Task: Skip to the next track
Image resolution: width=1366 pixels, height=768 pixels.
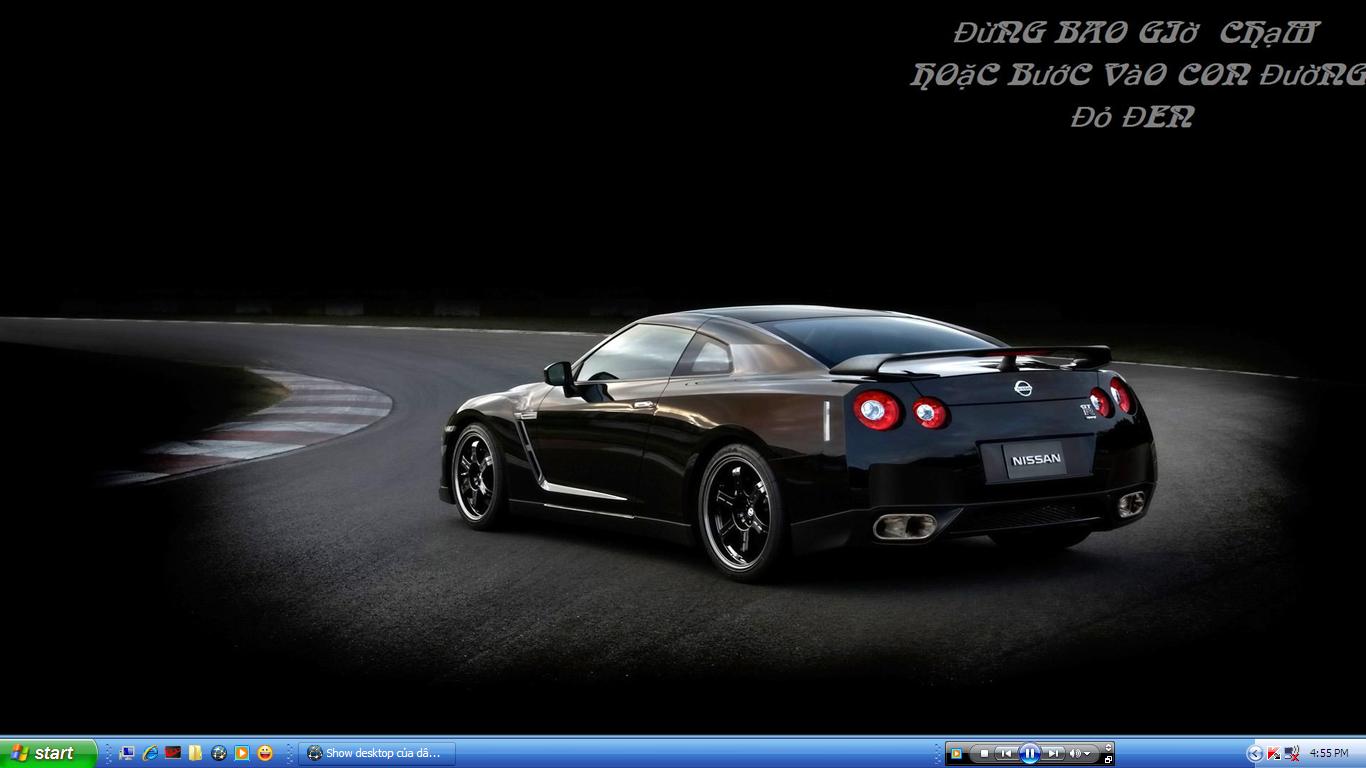Action: click(x=1052, y=753)
